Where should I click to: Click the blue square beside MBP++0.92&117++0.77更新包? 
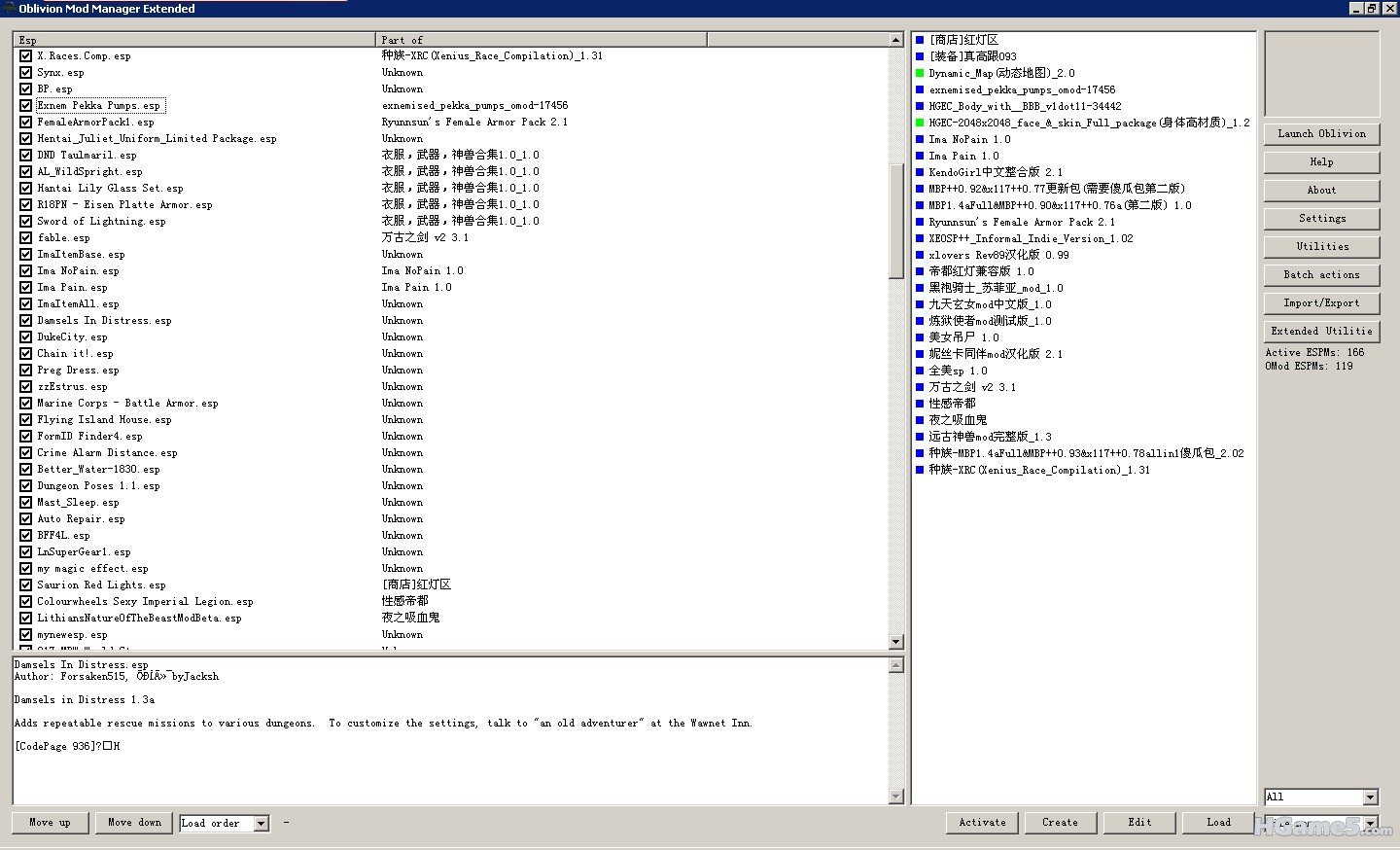[920, 189]
